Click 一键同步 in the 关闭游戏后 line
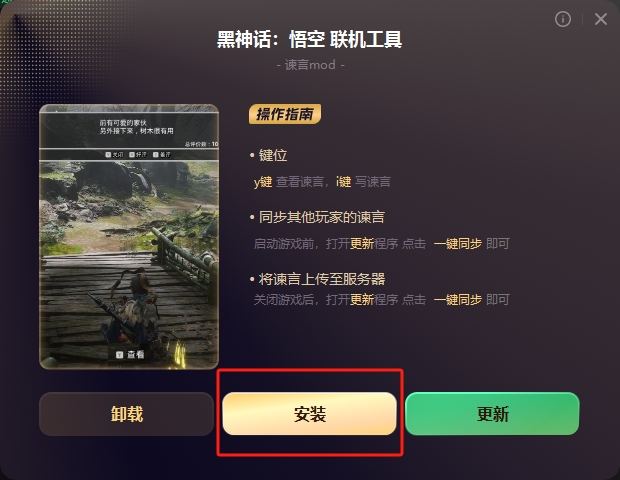The image size is (620, 480). pos(458,300)
